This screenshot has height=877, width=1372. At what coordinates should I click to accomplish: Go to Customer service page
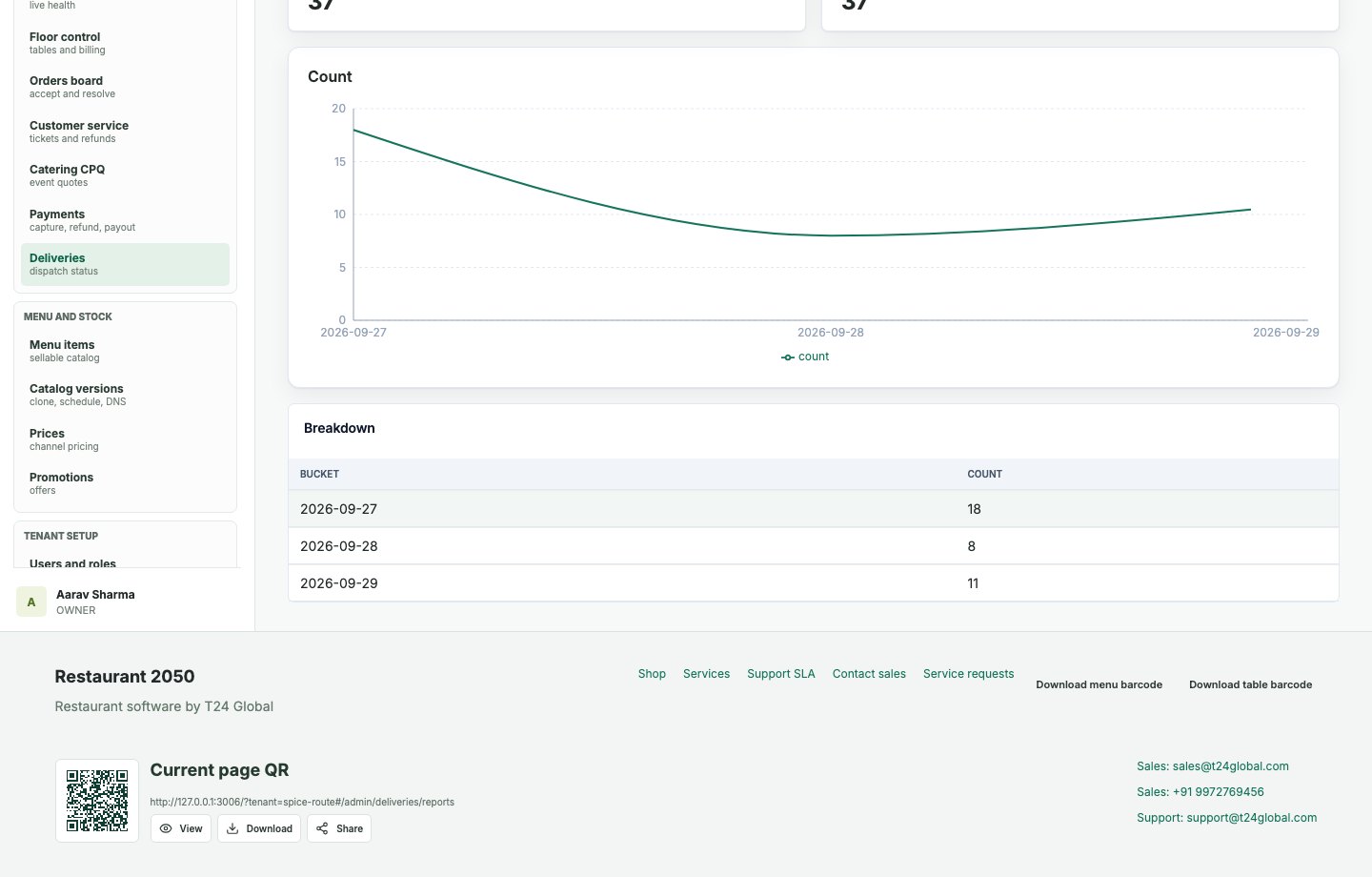125,132
